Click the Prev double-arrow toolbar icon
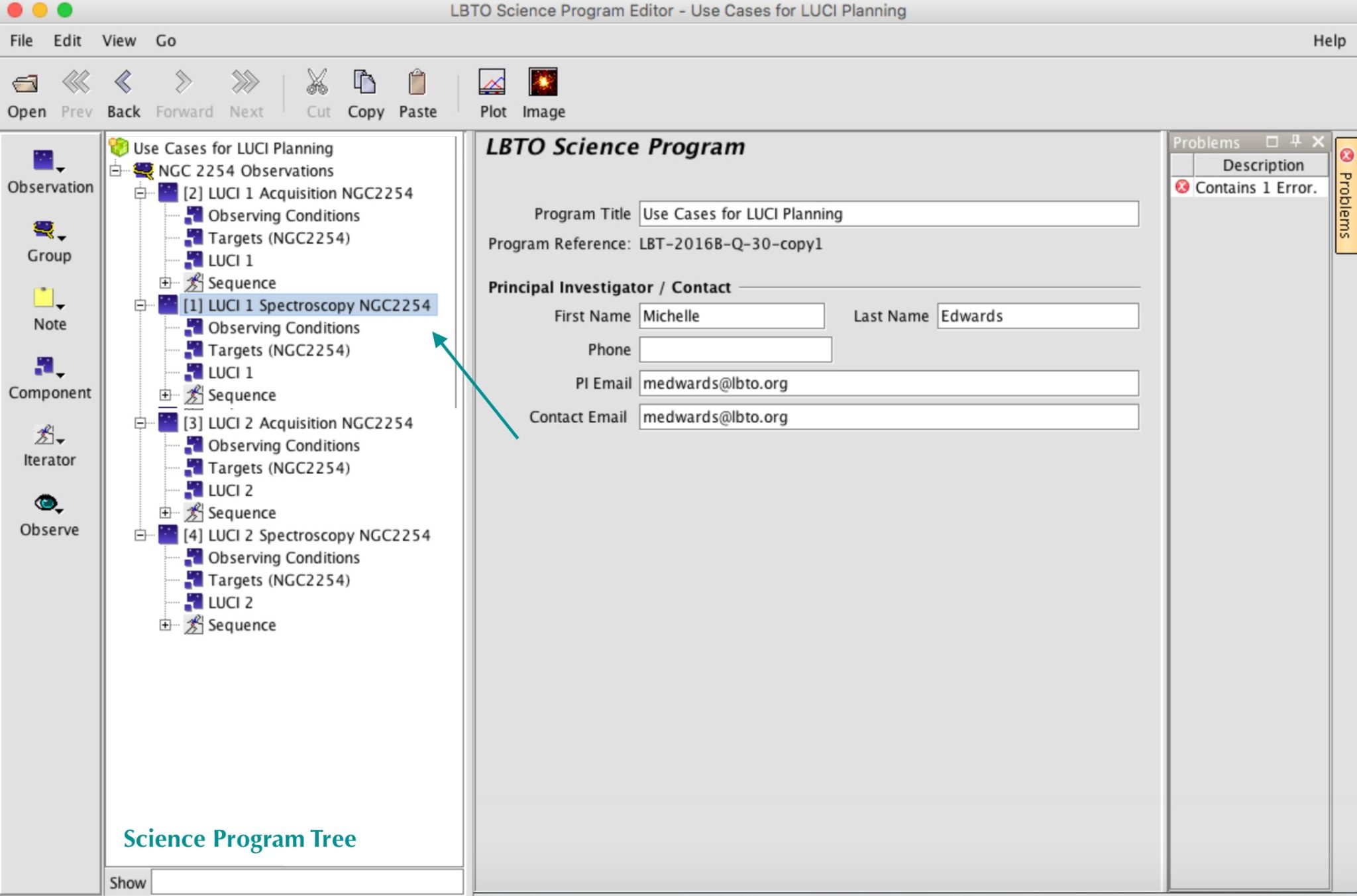This screenshot has width=1357, height=896. point(76,82)
